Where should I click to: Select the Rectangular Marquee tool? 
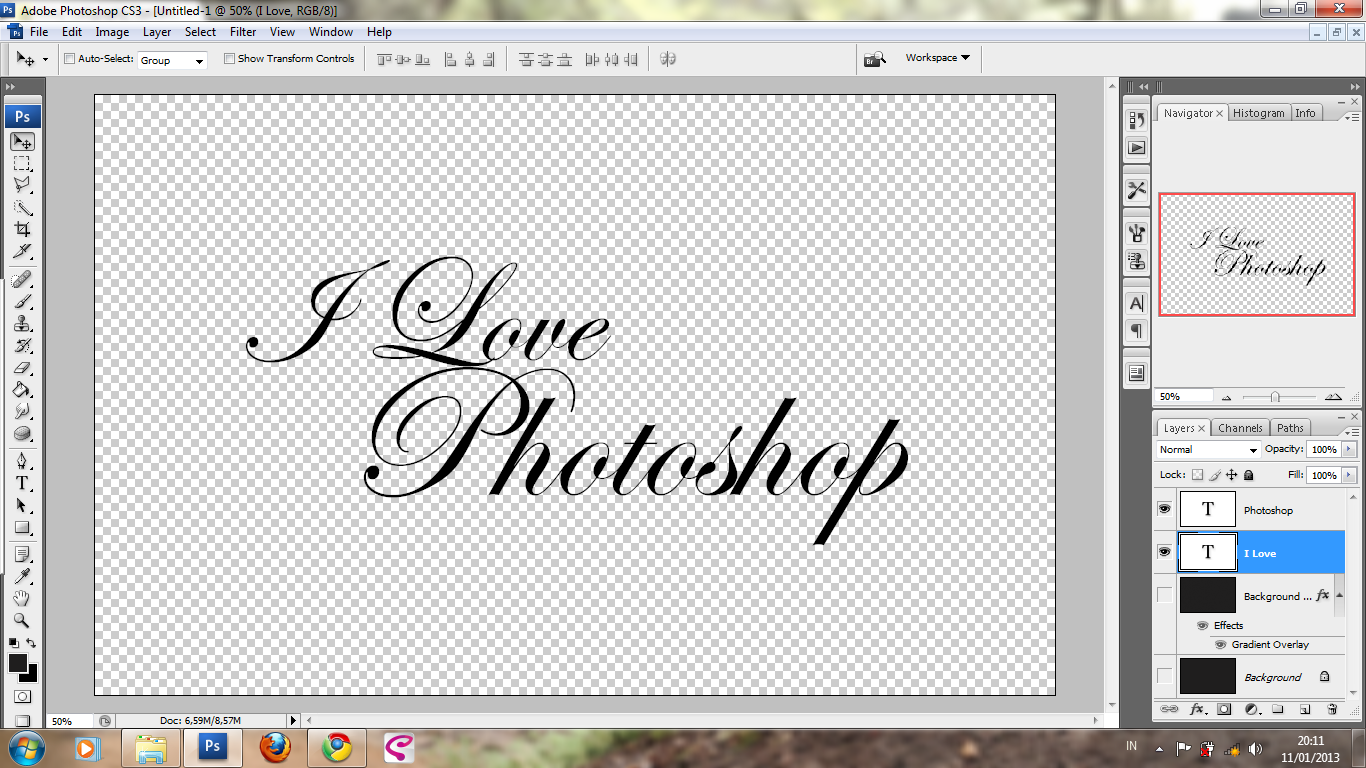pyautogui.click(x=22, y=163)
